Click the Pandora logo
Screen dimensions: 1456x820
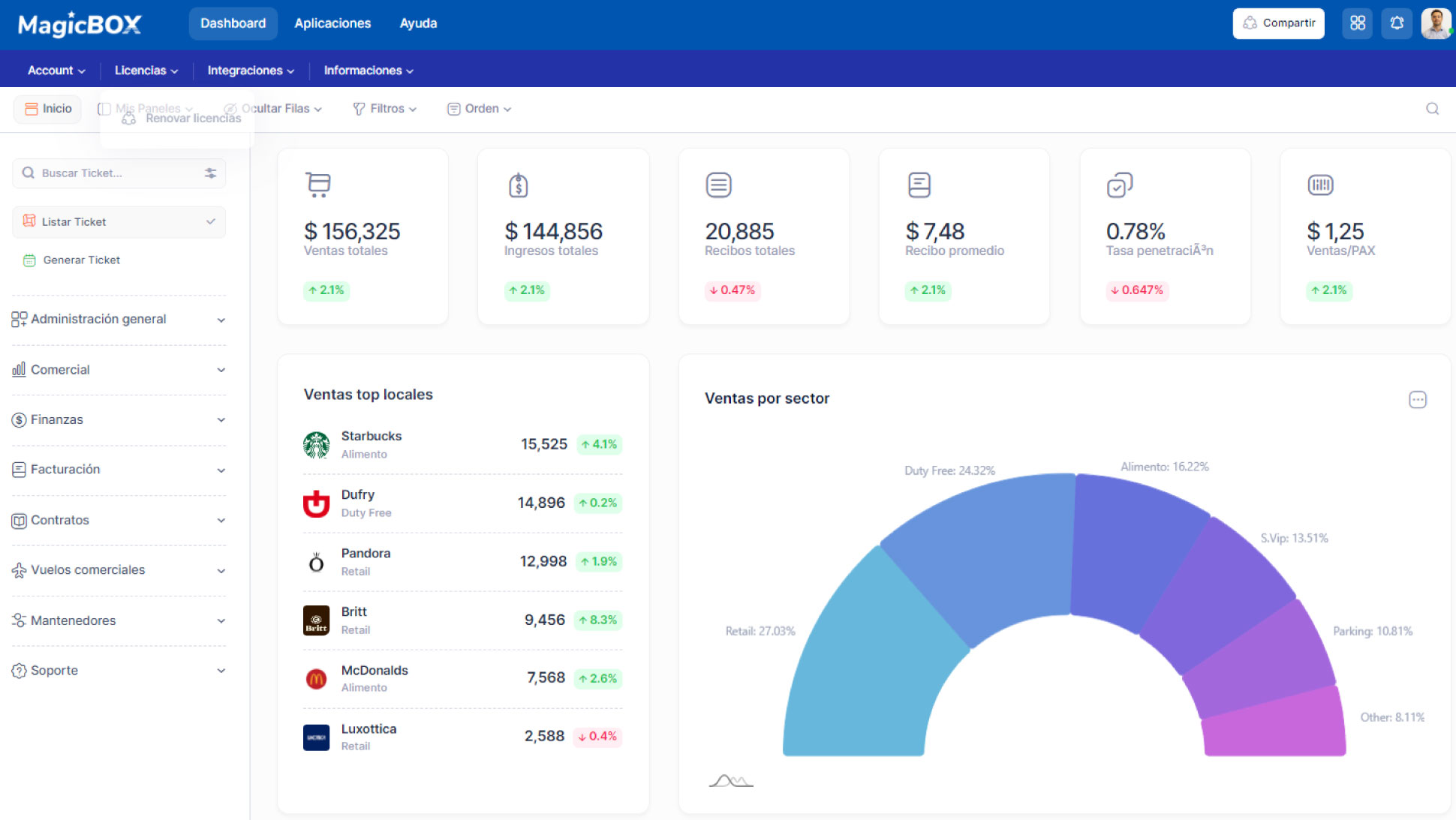click(x=316, y=562)
